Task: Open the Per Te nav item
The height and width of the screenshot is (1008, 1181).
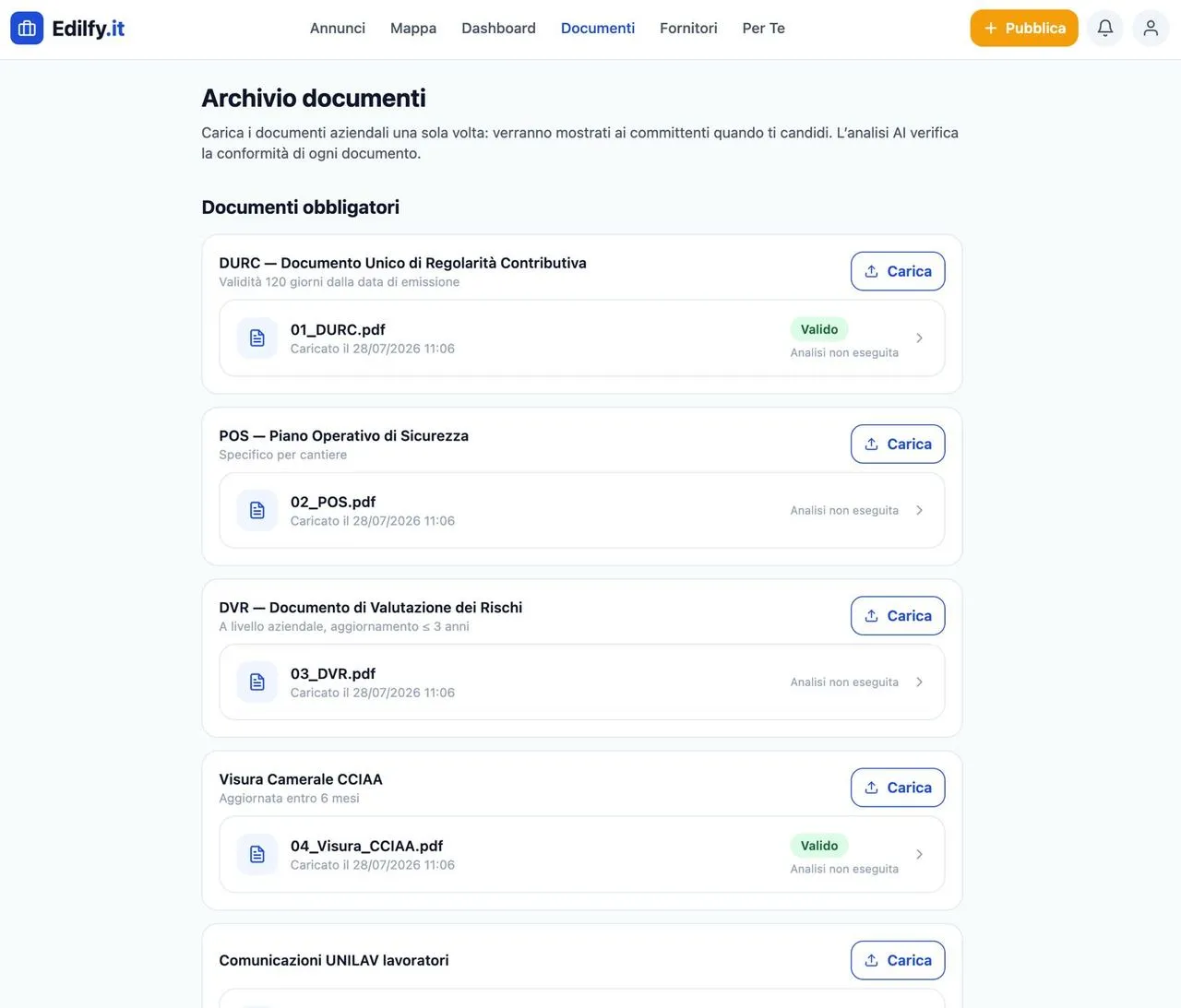Action: coord(764,28)
